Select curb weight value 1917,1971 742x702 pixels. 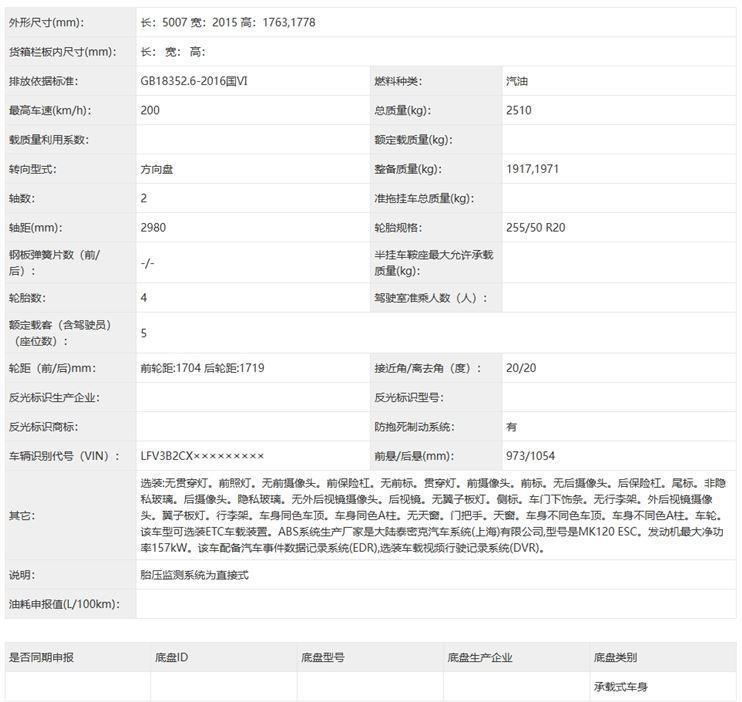point(532,169)
